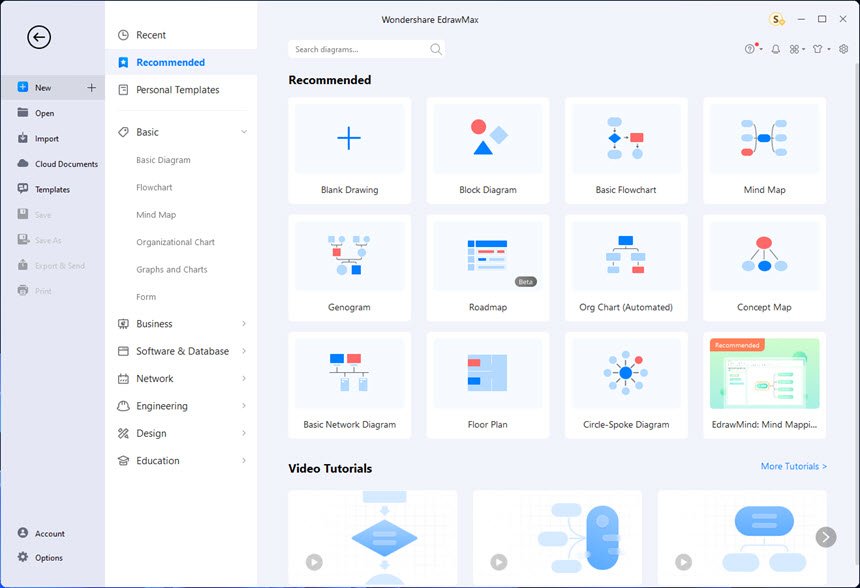Choose the Basic Flowchart template

626,151
